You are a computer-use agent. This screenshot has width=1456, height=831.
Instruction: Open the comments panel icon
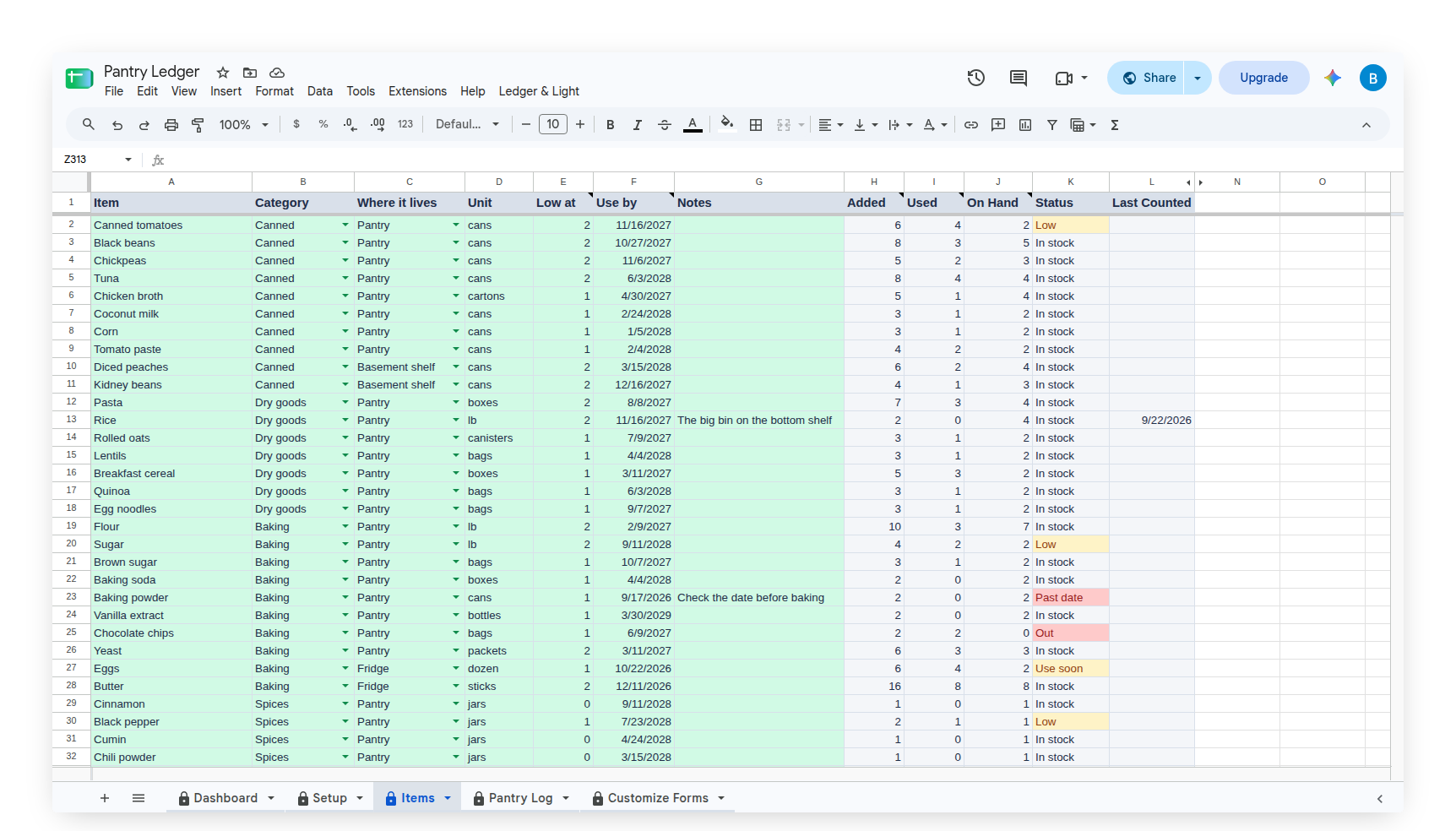(1019, 78)
